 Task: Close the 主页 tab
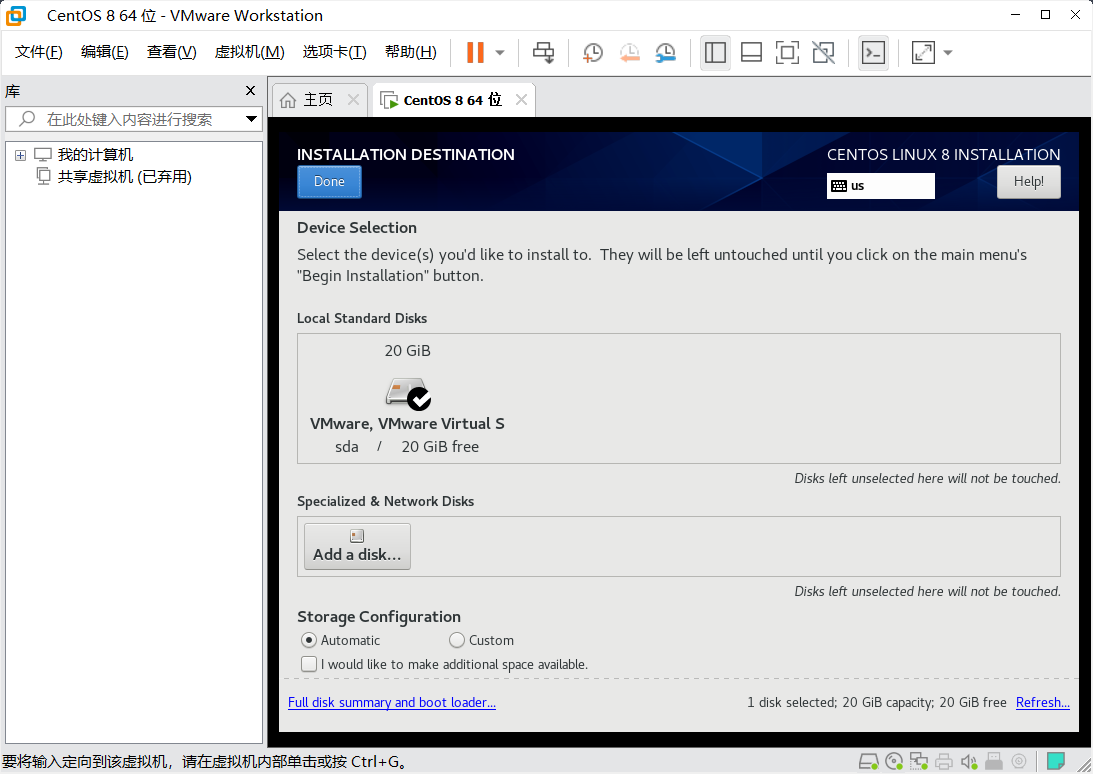click(x=353, y=100)
